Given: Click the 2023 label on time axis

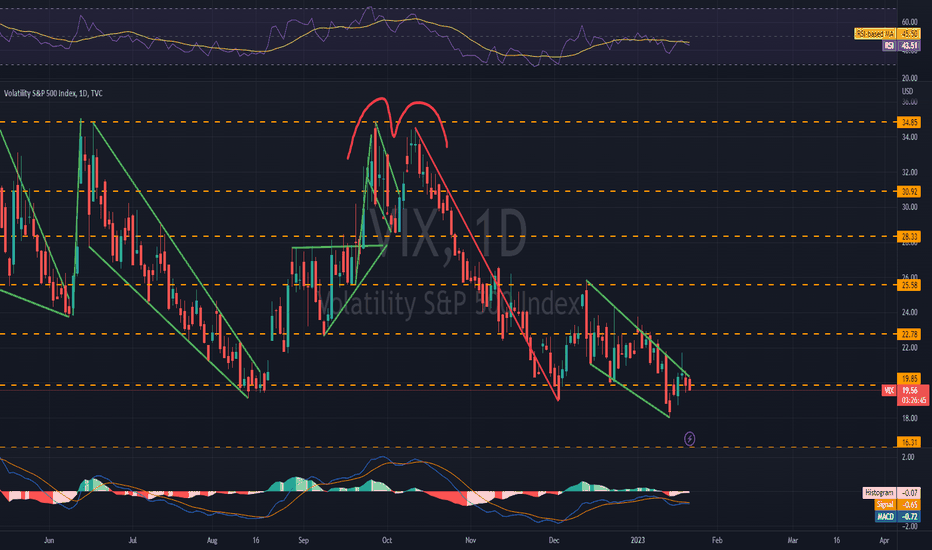Looking at the screenshot, I should point(638,540).
